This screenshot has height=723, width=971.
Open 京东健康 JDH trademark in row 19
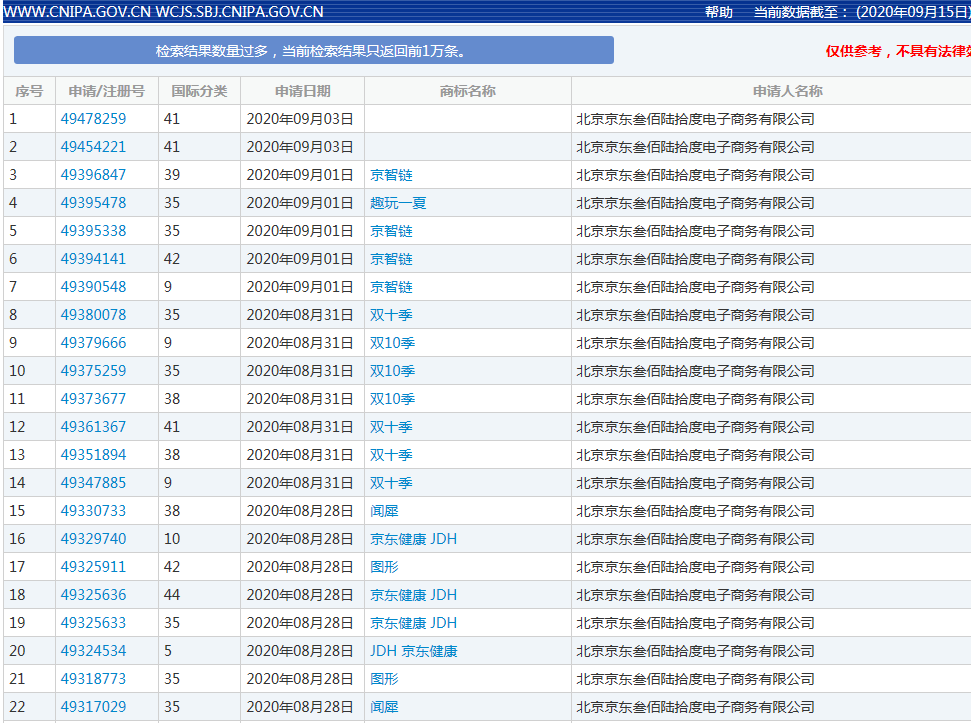[414, 623]
